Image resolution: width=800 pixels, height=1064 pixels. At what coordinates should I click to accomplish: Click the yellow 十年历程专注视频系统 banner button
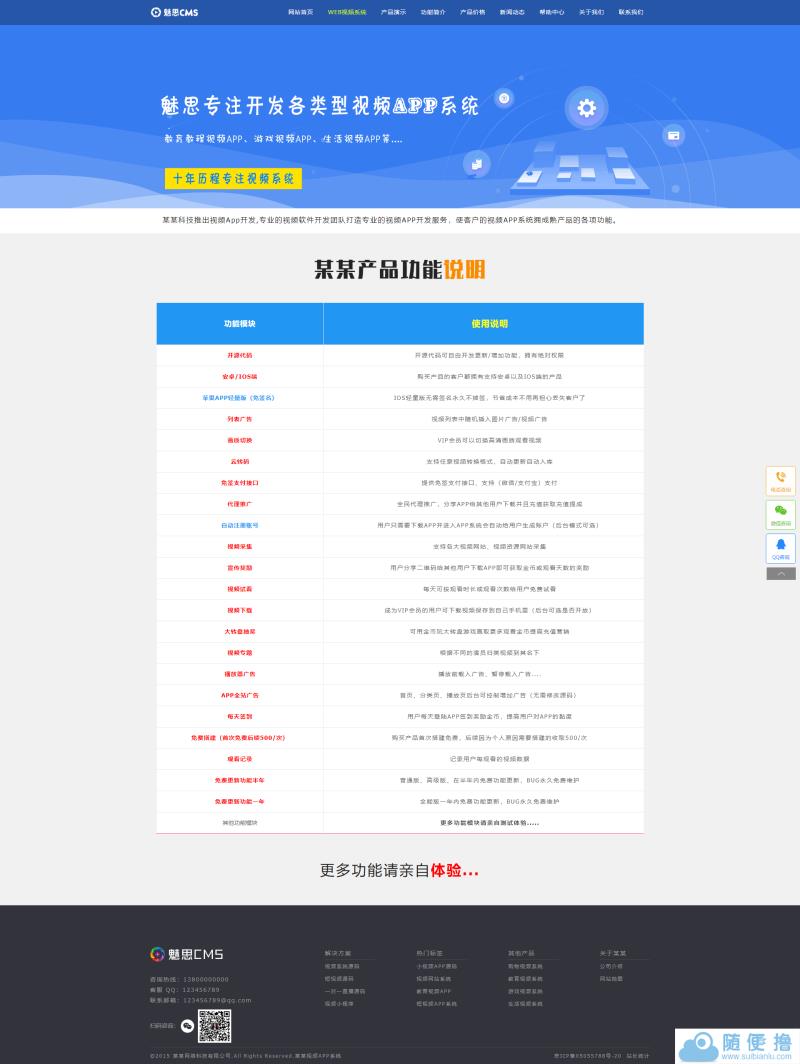click(233, 179)
